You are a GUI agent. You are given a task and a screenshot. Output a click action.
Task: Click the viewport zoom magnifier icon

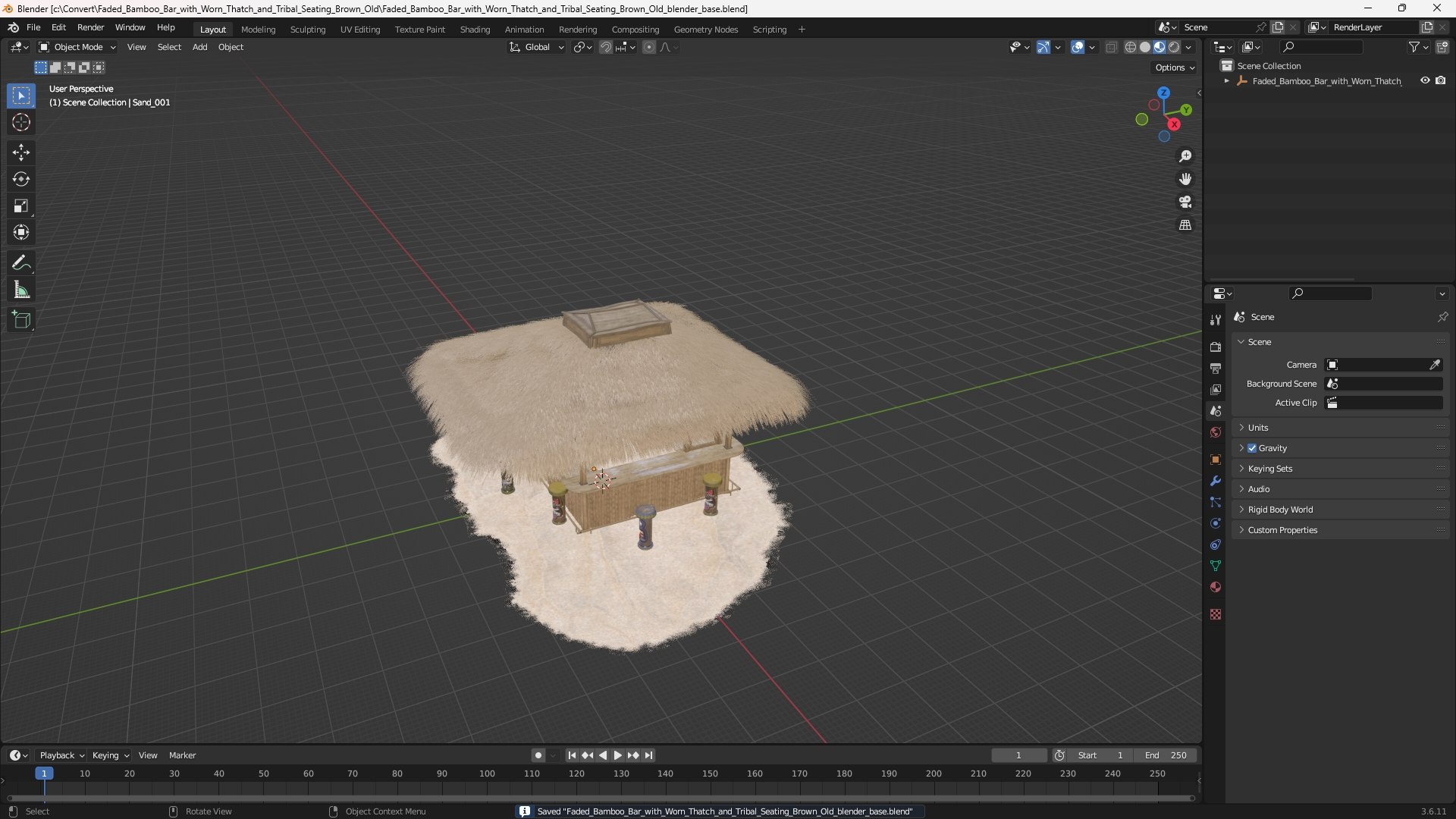click(x=1185, y=156)
